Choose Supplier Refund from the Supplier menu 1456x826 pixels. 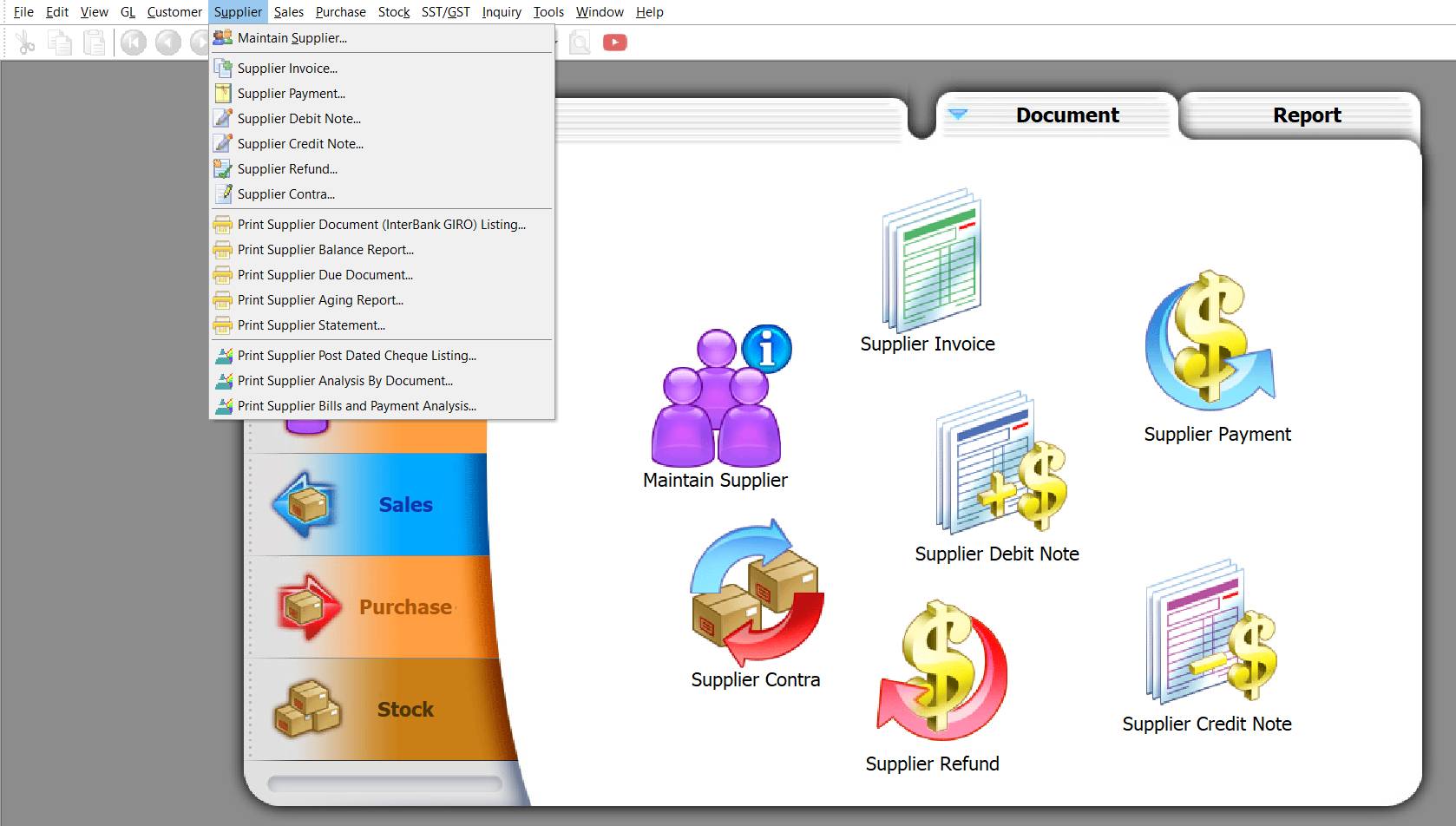pos(287,168)
